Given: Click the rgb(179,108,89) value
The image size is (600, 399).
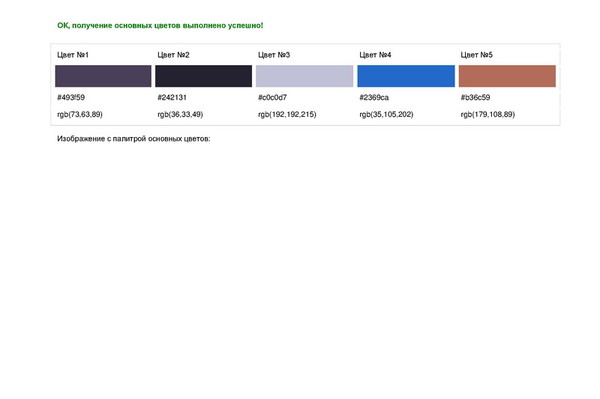Looking at the screenshot, I should [x=488, y=114].
